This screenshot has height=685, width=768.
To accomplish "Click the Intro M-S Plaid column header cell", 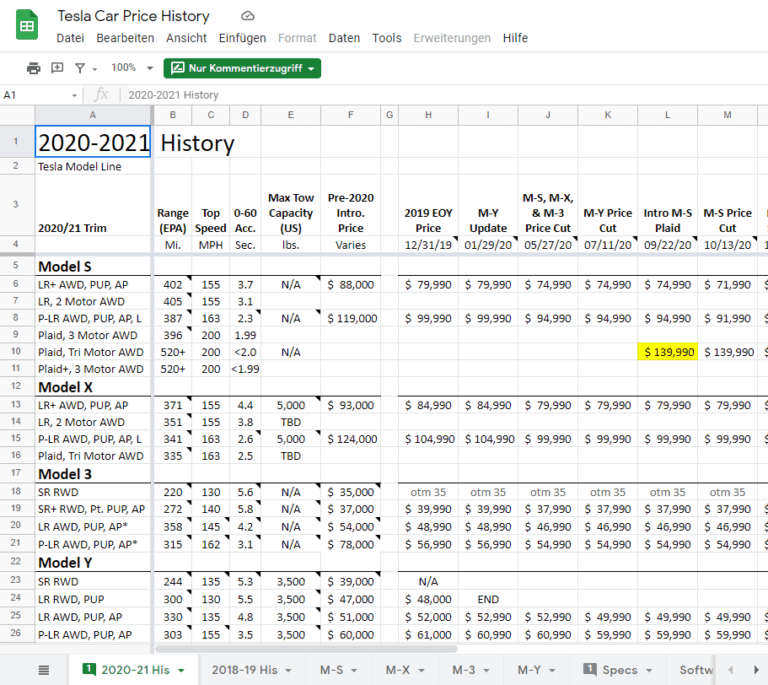I will [x=668, y=206].
